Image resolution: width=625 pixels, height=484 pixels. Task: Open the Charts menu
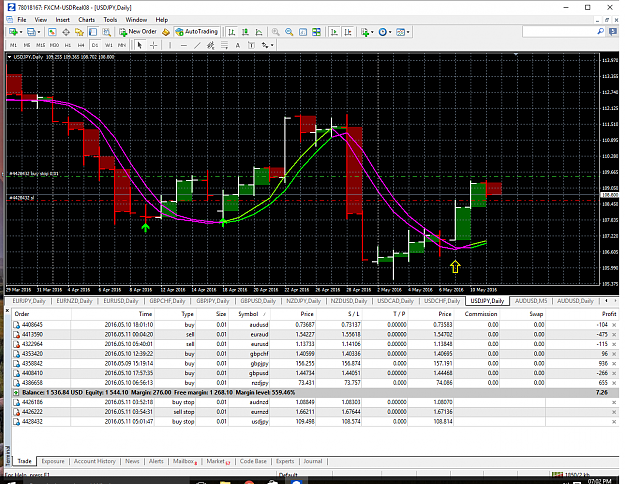pos(86,20)
